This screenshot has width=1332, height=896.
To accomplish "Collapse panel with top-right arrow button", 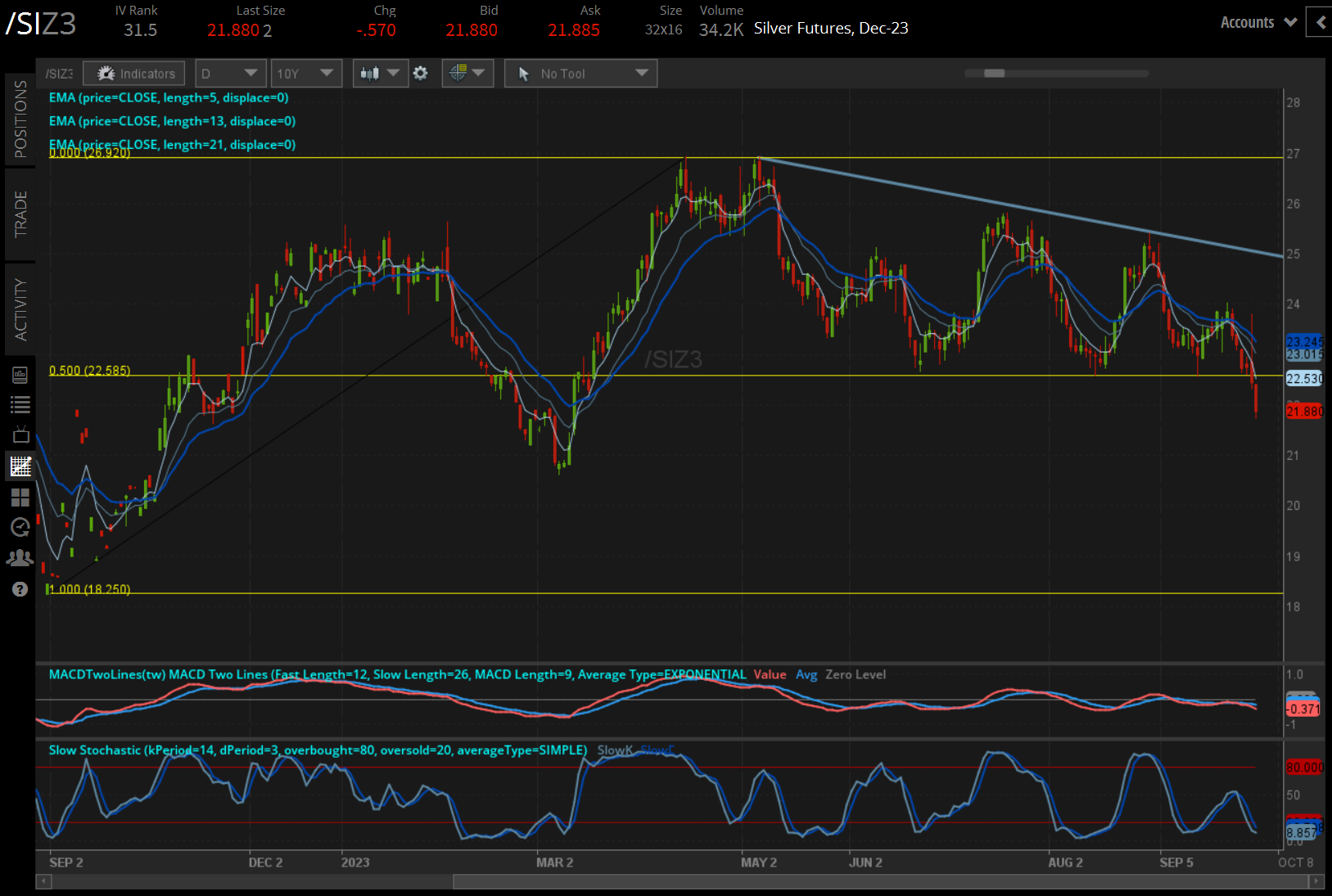I will point(1319,23).
